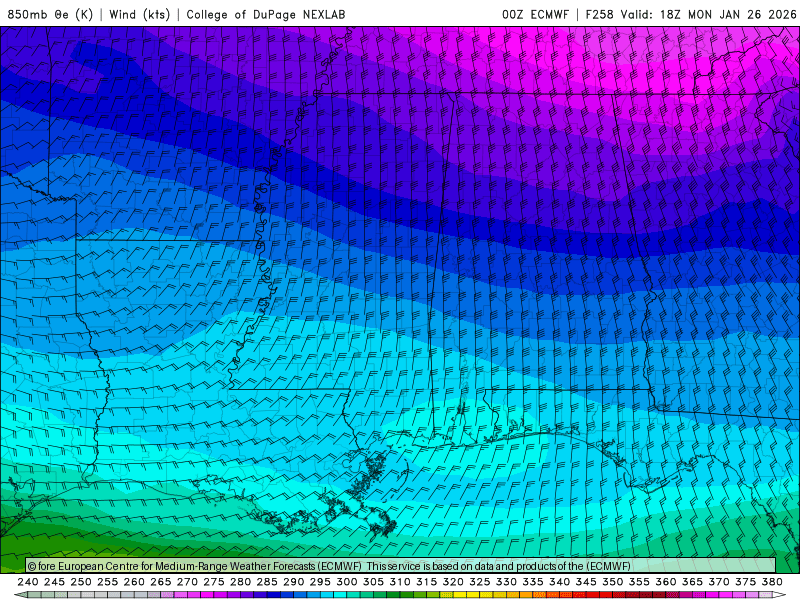Click the yellow segment of the legend color bar

[x=460, y=595]
